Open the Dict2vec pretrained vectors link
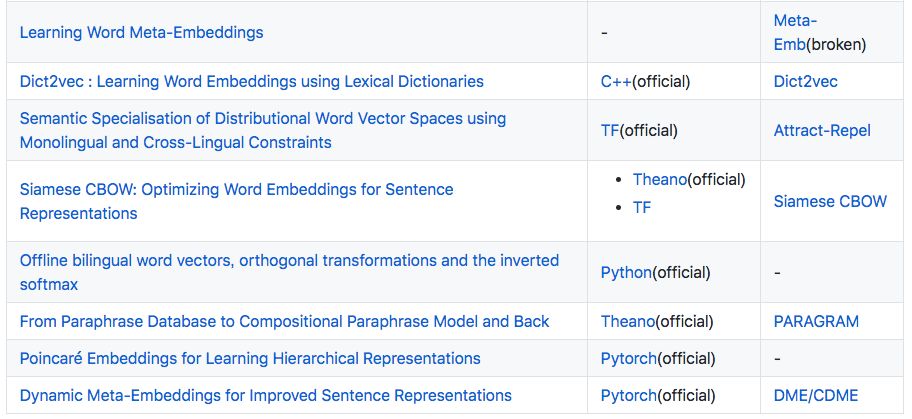This screenshot has height=419, width=912. 805,81
